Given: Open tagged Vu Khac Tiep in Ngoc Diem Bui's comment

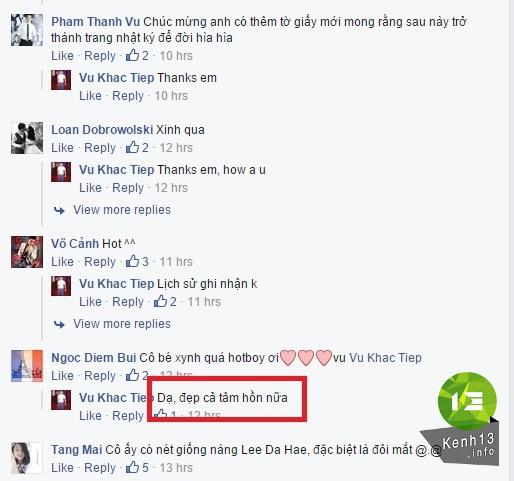Looking at the screenshot, I should [385, 358].
